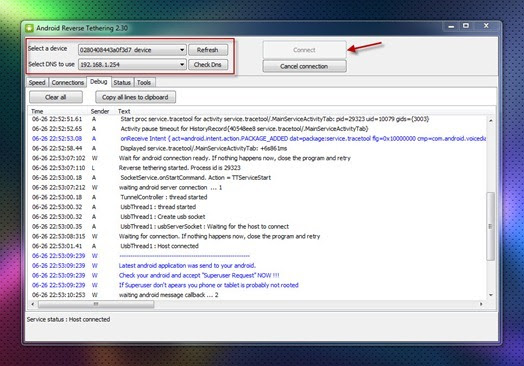The image size is (524, 366).
Task: Select 'UsbThread1 : Host connected' line
Action: [x=257, y=246]
